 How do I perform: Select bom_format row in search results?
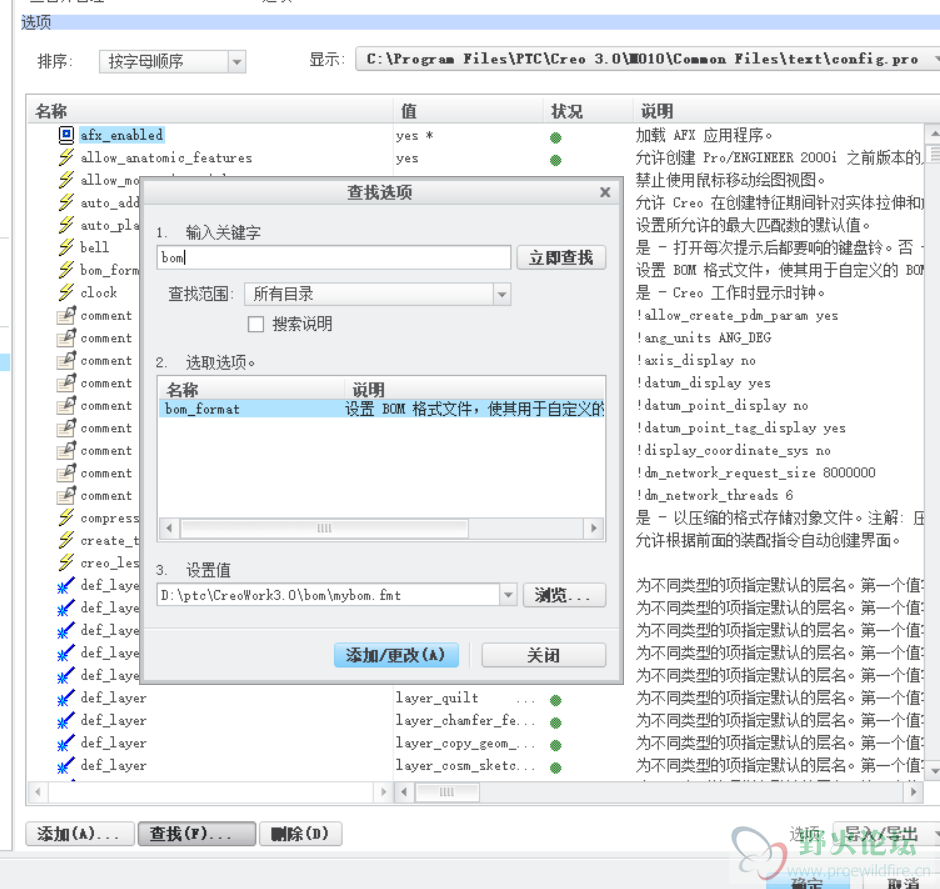pyautogui.click(x=381, y=409)
